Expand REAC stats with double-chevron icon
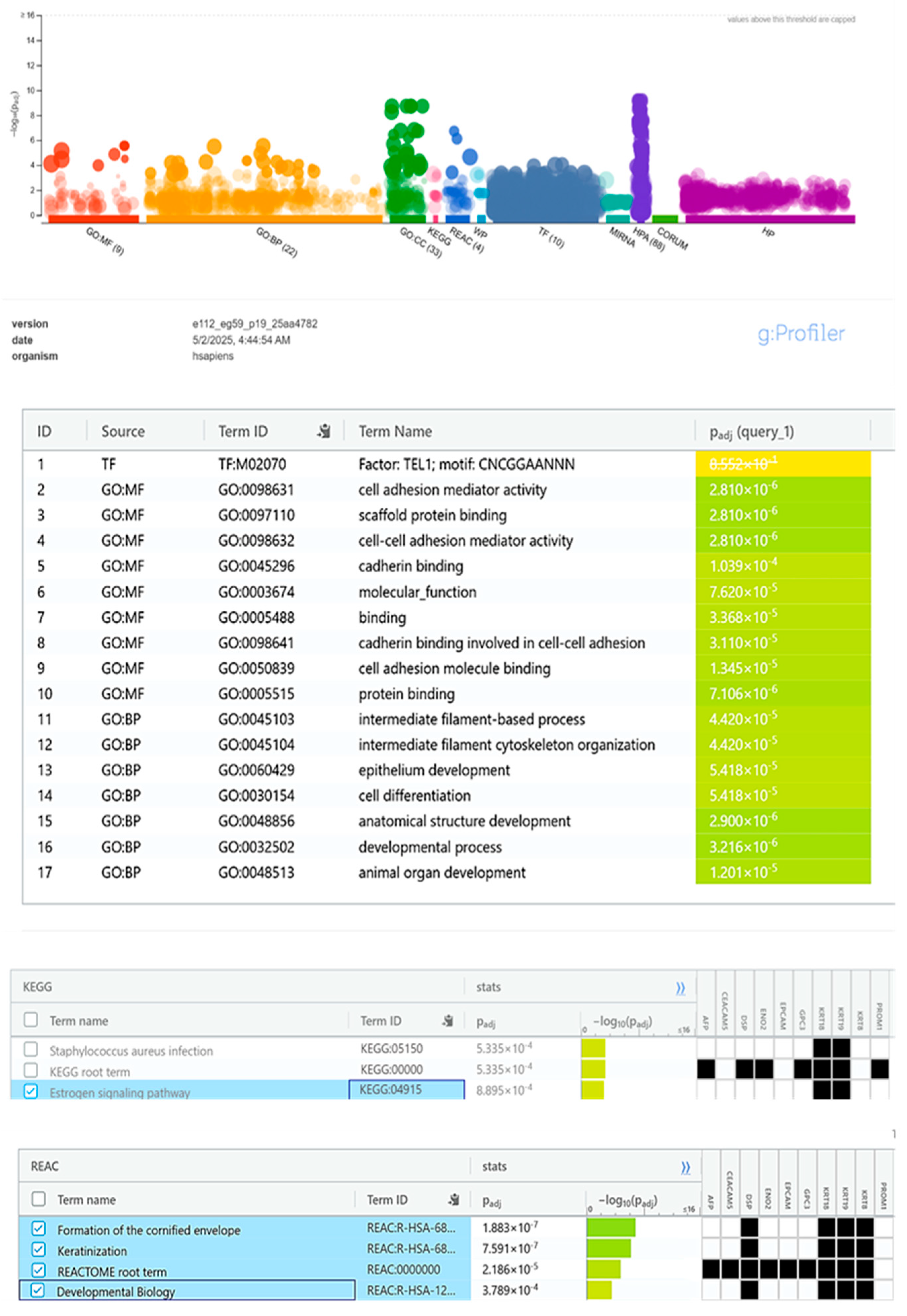 pyautogui.click(x=686, y=1168)
